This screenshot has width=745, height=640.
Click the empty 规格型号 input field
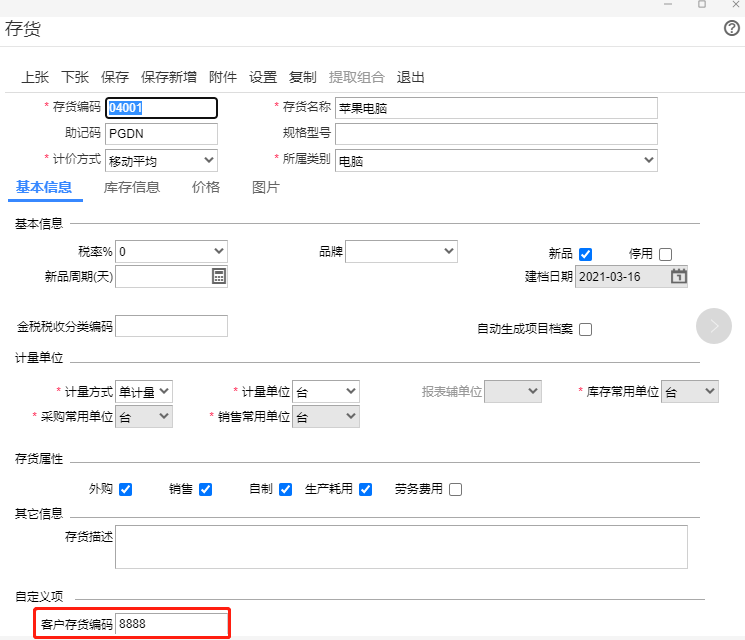[x=496, y=134]
